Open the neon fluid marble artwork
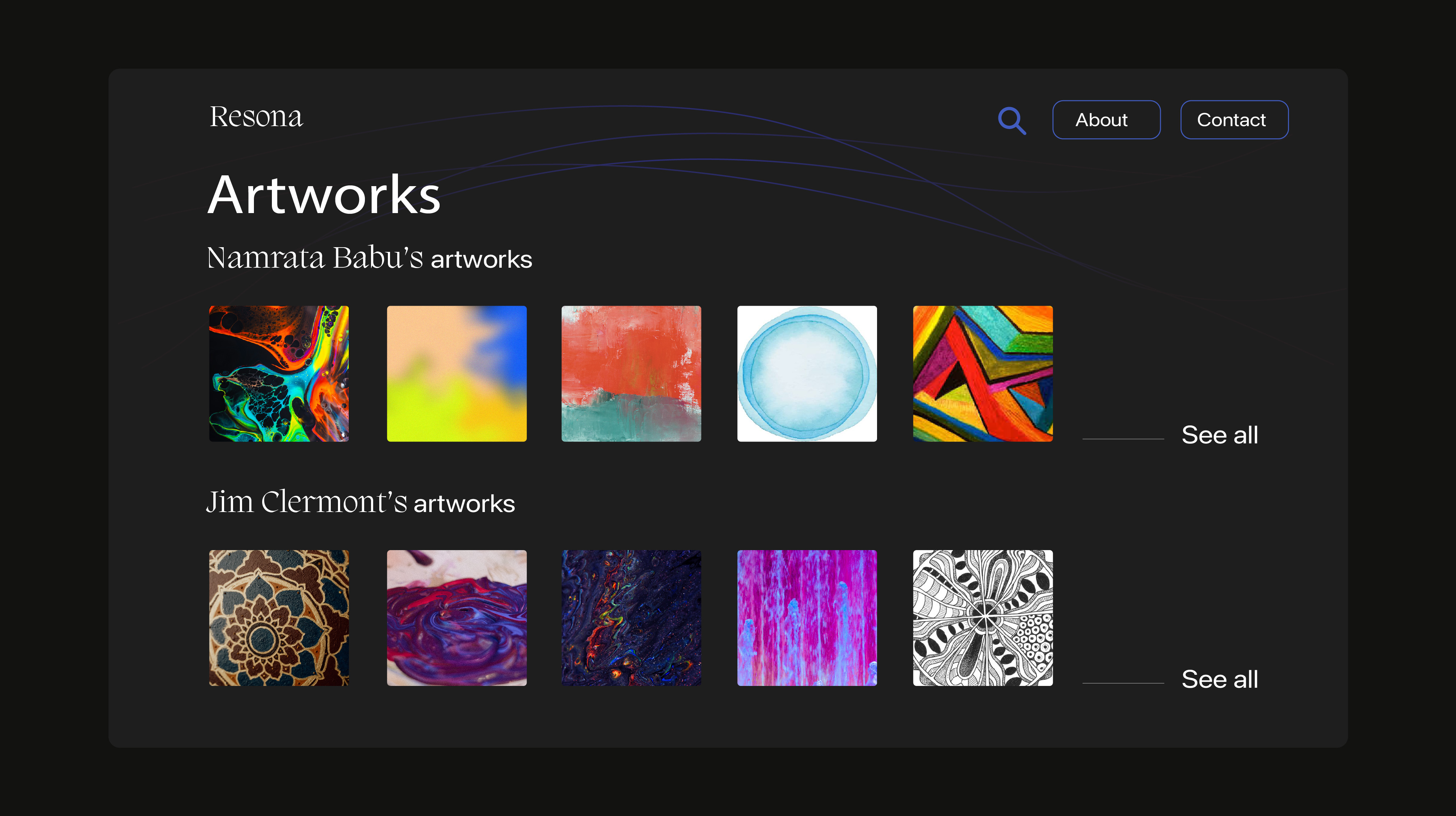 pyautogui.click(x=279, y=374)
